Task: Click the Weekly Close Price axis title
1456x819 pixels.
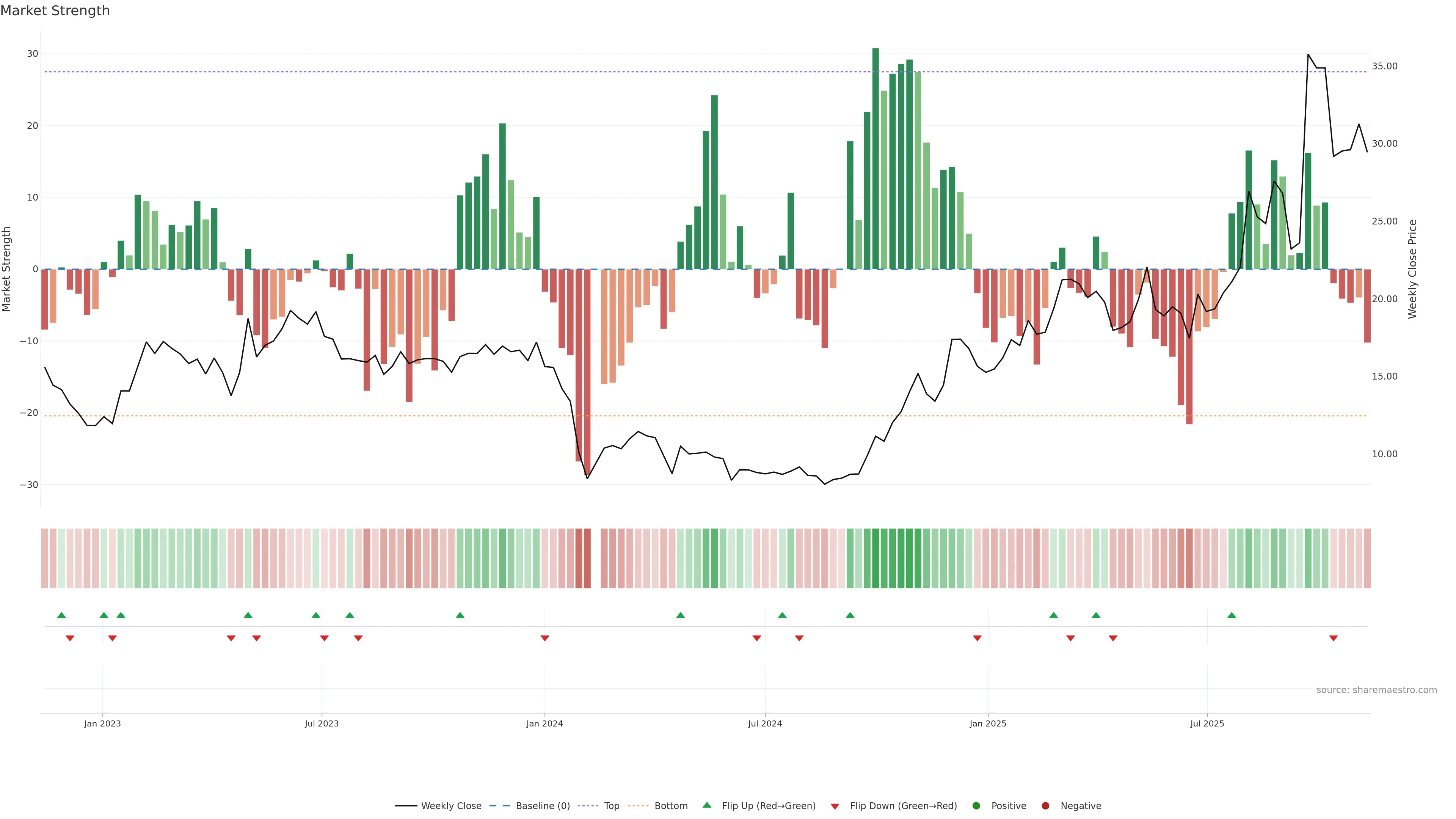Action: 1412,269
